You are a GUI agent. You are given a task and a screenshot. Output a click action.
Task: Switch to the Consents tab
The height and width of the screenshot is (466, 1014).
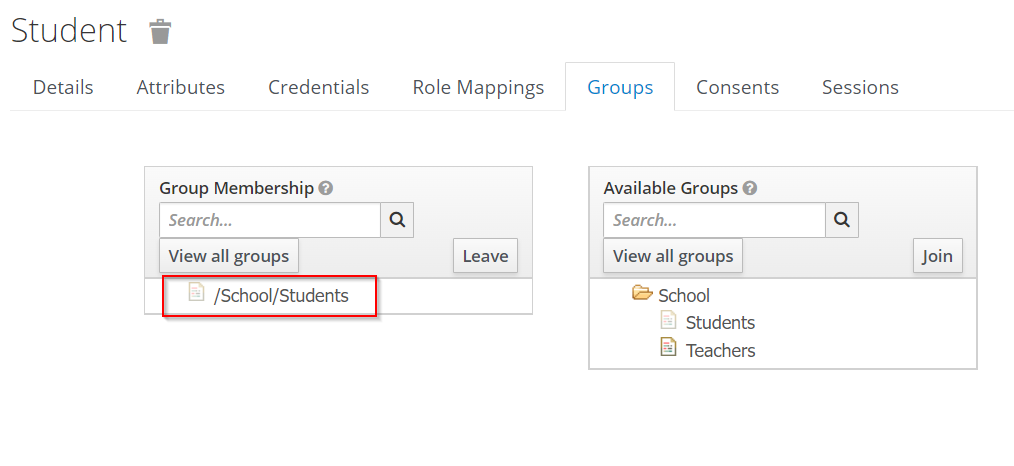pyautogui.click(x=737, y=87)
